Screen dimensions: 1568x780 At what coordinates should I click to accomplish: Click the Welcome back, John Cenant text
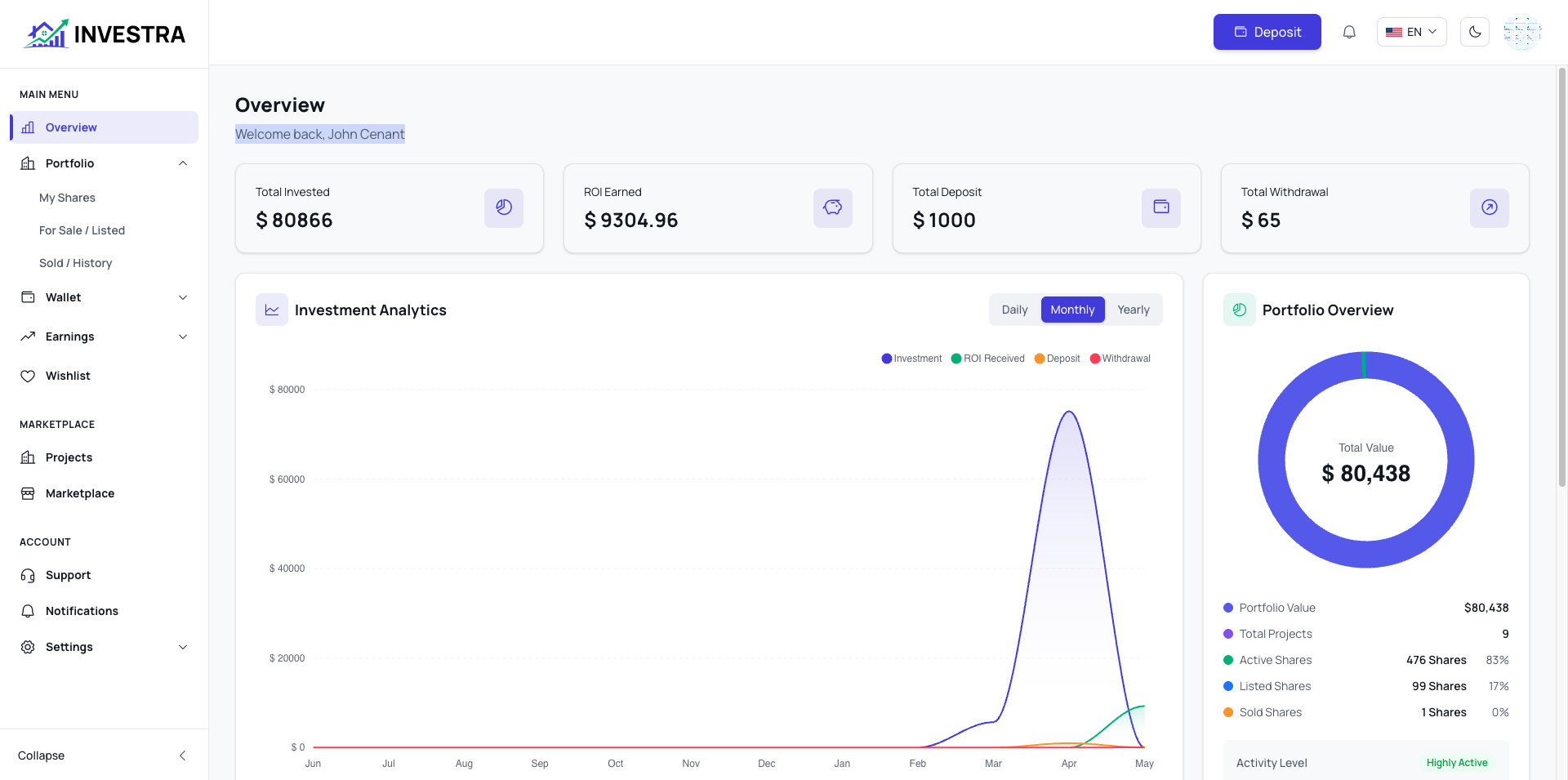(320, 134)
